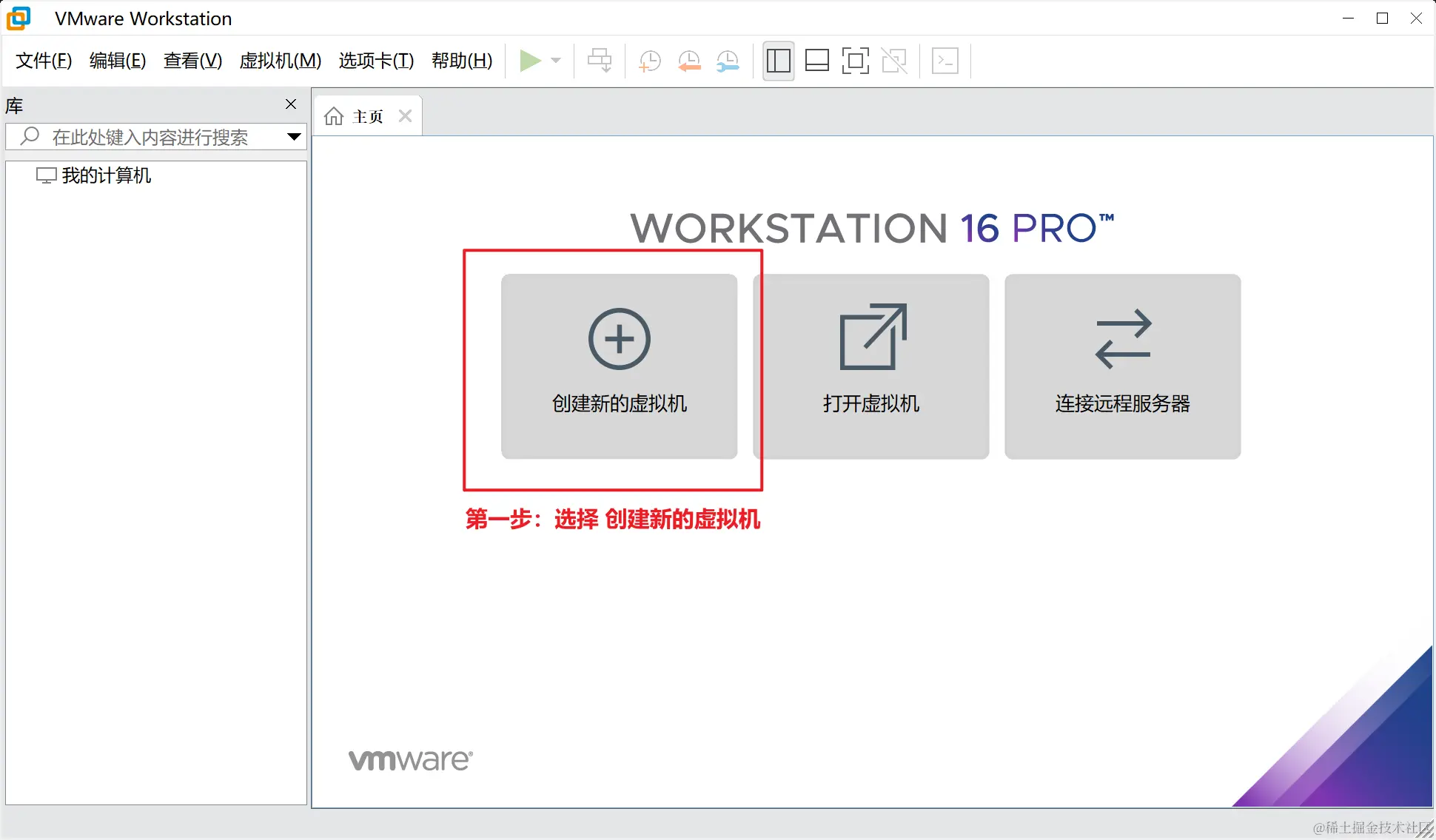Open the 虚拟机(M) menu
Image resolution: width=1436 pixels, height=840 pixels.
(281, 61)
